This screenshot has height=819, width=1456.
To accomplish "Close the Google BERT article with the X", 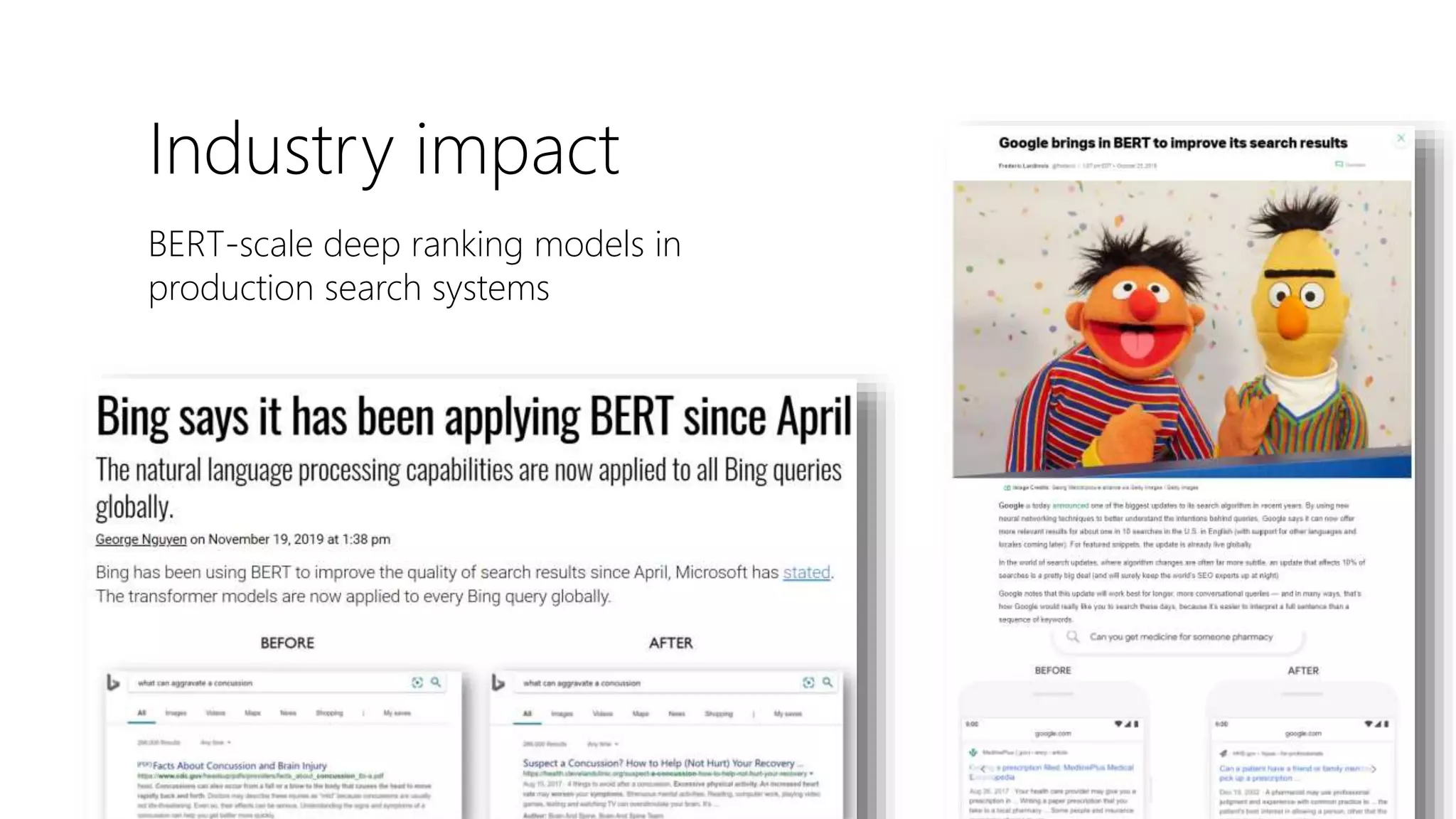I will [x=1401, y=139].
